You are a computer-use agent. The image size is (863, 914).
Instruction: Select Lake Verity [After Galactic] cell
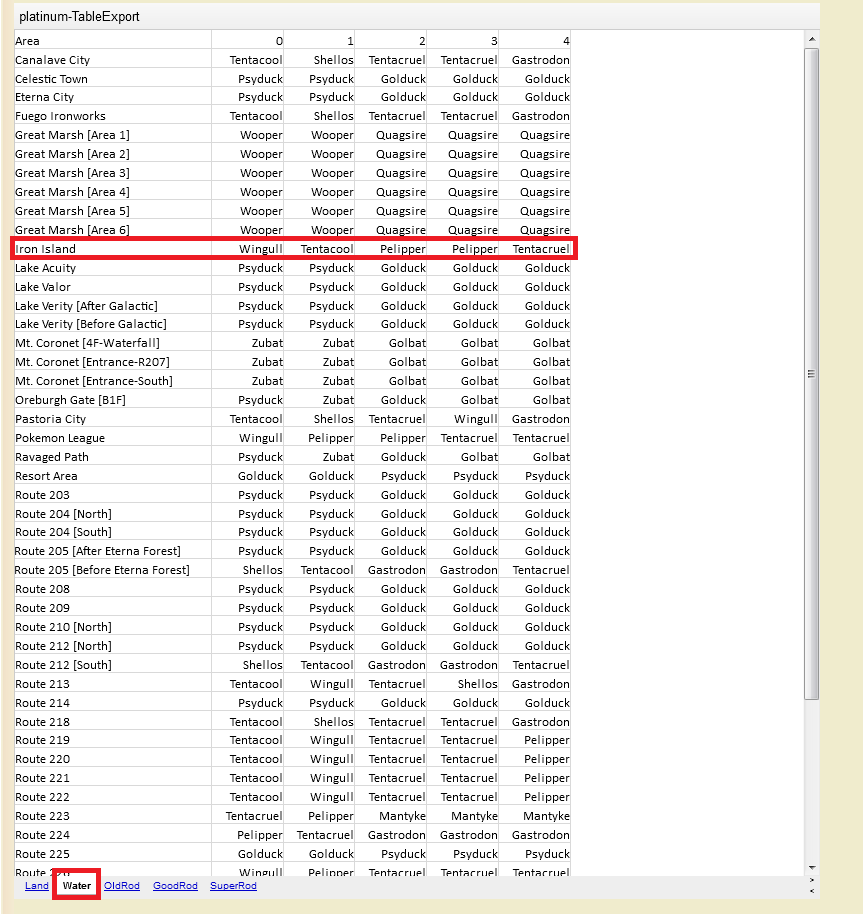(112, 306)
